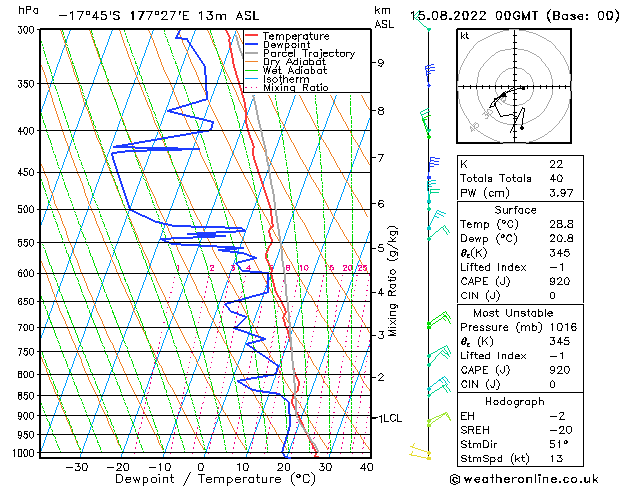The height and width of the screenshot is (486, 629).
Task: Click the K index value 22
Action: (x=556, y=164)
